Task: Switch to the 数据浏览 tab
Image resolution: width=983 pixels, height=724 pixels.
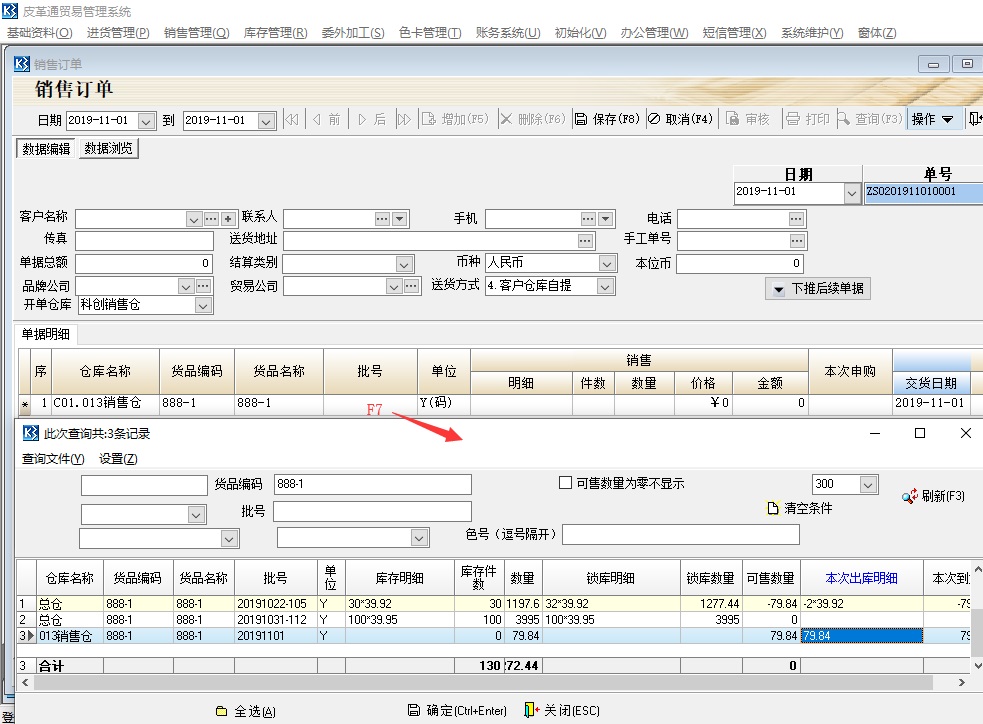Action: pos(109,149)
